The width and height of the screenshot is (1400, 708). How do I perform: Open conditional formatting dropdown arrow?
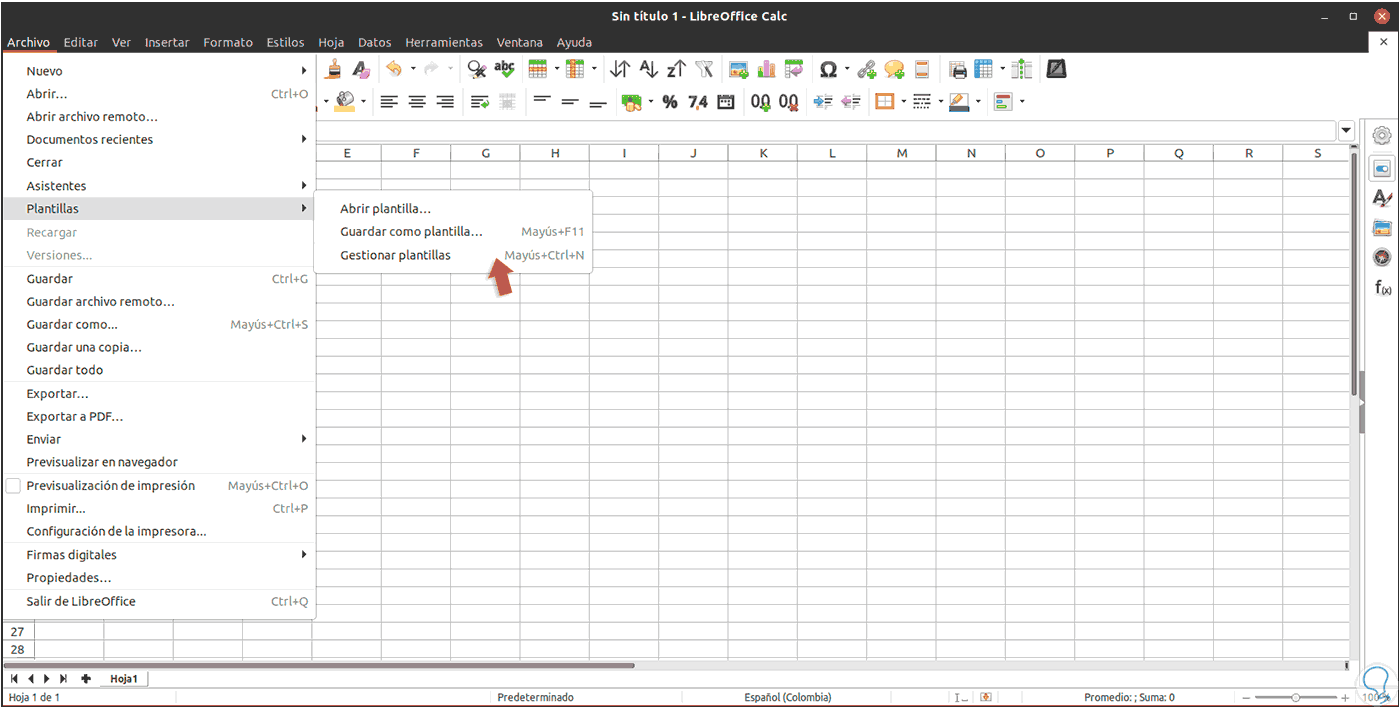pos(1021,101)
